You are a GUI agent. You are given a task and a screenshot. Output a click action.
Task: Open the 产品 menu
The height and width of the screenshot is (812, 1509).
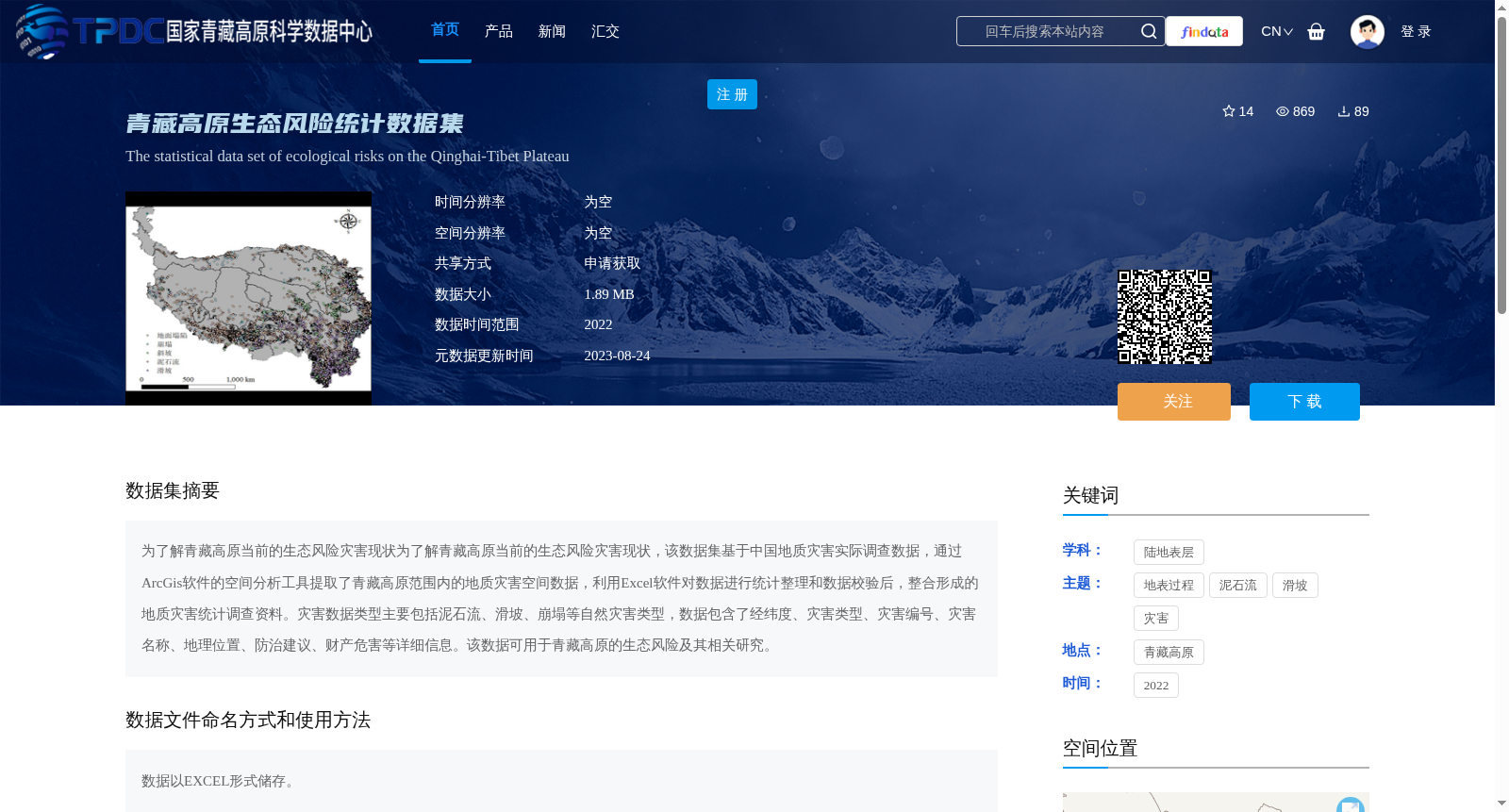point(499,31)
